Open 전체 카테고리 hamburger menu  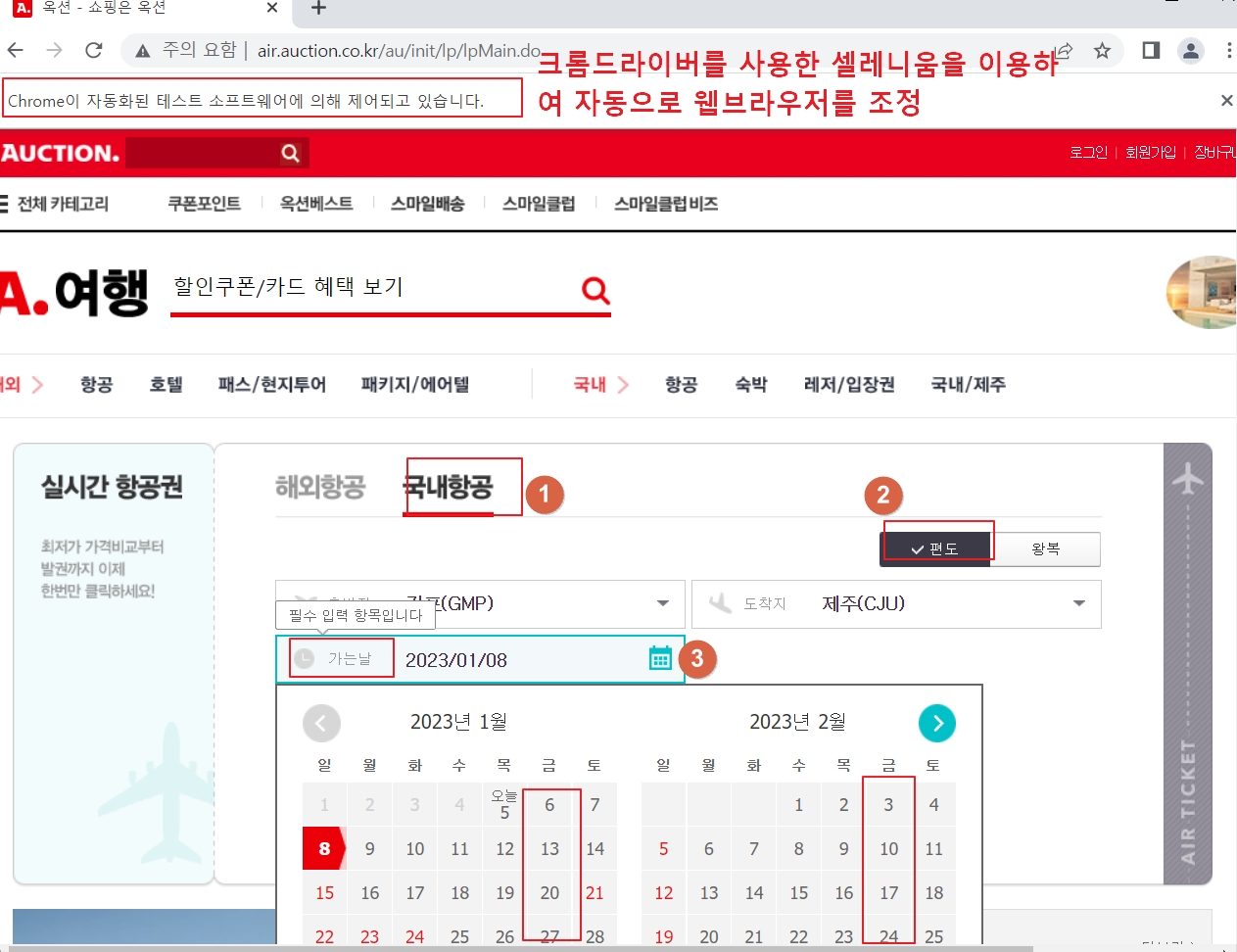pos(54,204)
